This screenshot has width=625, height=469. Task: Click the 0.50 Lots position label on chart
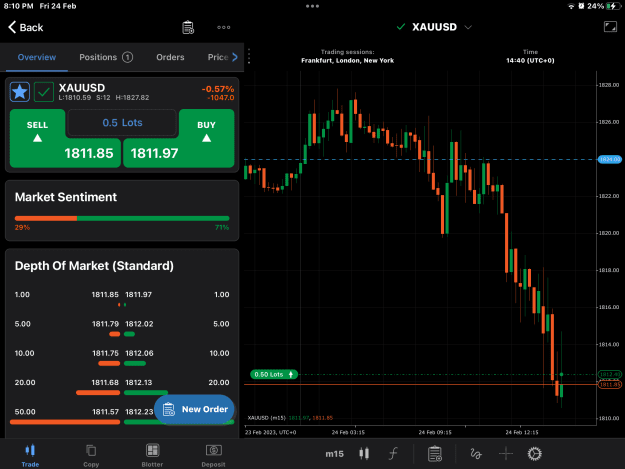click(x=274, y=375)
